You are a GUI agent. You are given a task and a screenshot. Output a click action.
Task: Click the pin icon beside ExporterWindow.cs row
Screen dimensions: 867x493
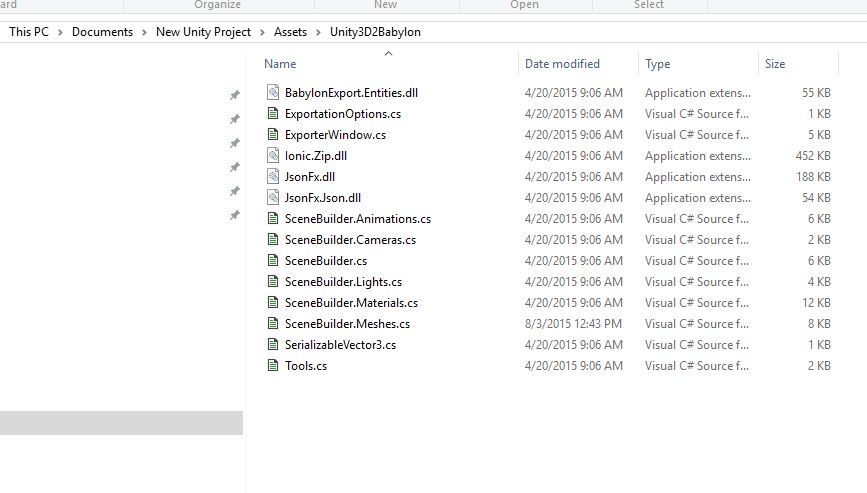[235, 143]
